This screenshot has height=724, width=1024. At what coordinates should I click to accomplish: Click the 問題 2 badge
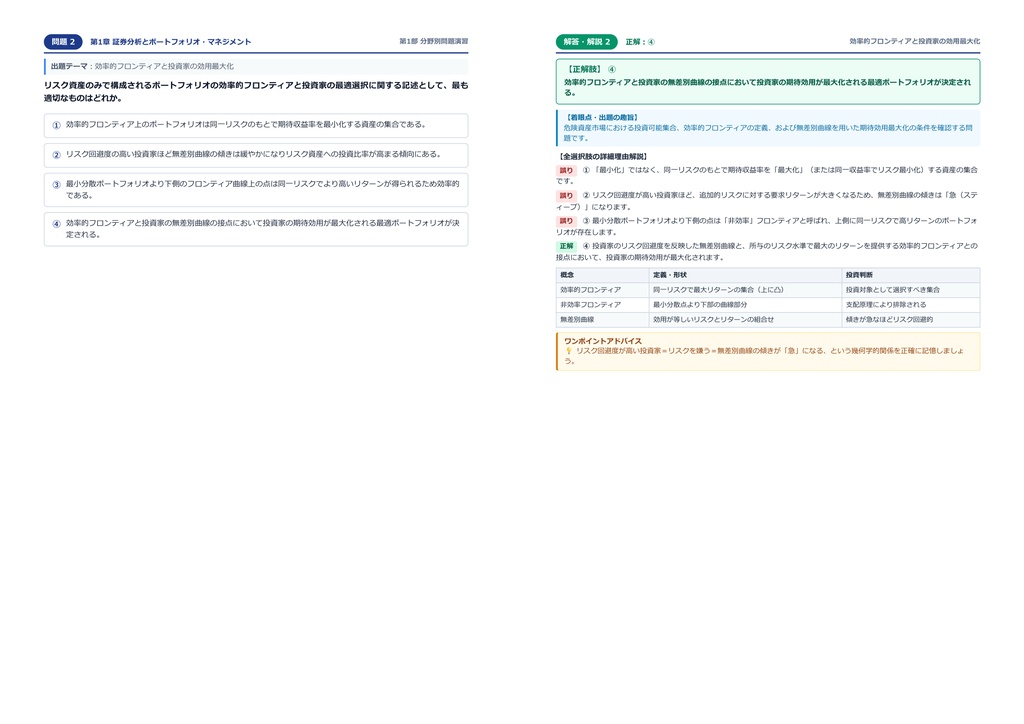click(x=63, y=42)
